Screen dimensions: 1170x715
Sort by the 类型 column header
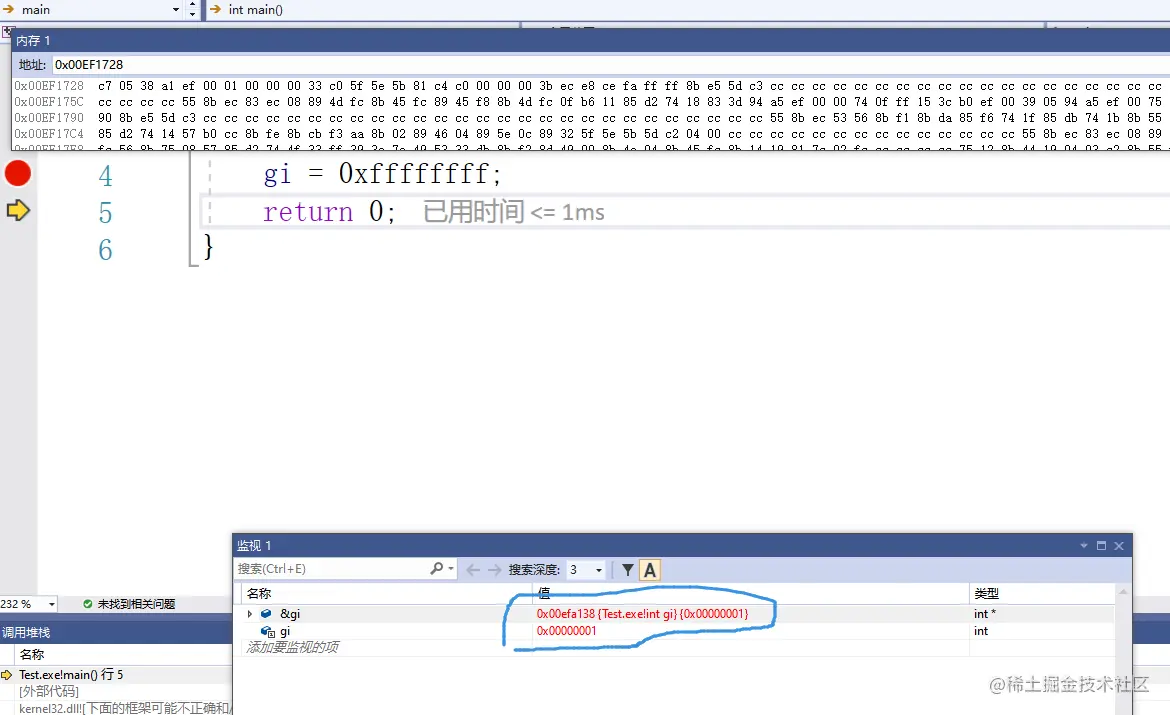tap(986, 593)
